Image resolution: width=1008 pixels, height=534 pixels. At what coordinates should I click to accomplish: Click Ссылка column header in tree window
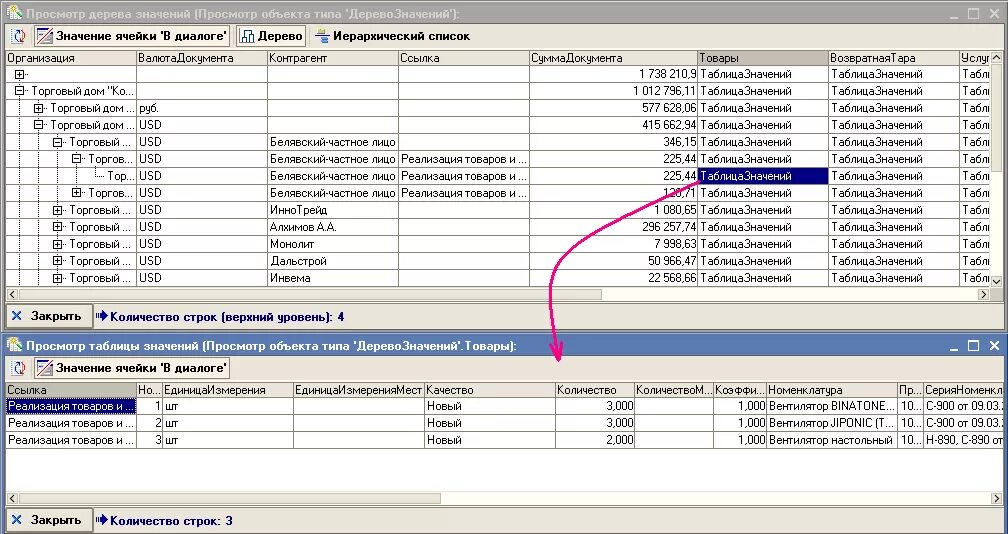[x=464, y=58]
